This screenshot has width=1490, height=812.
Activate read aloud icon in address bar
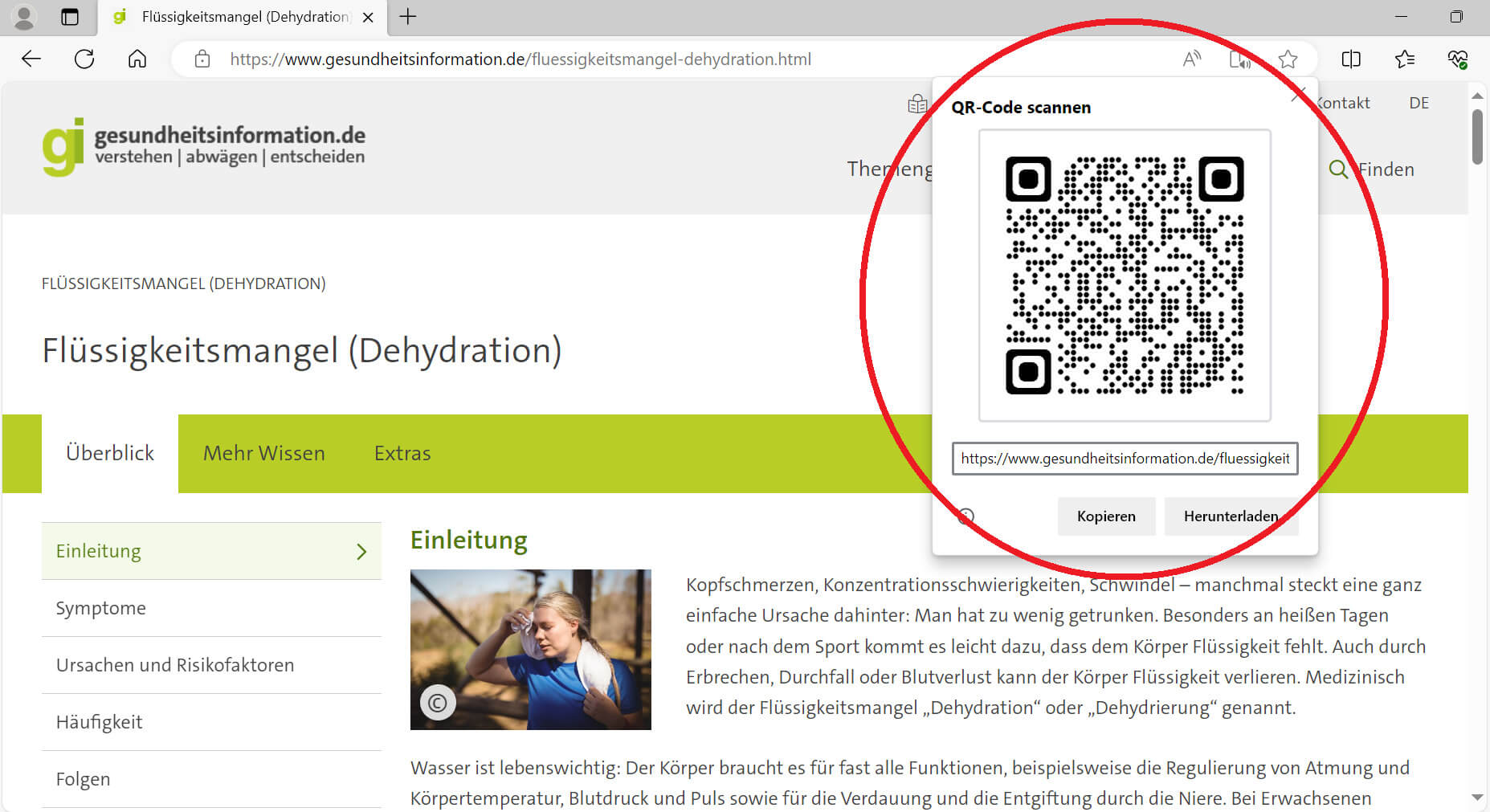click(1192, 59)
